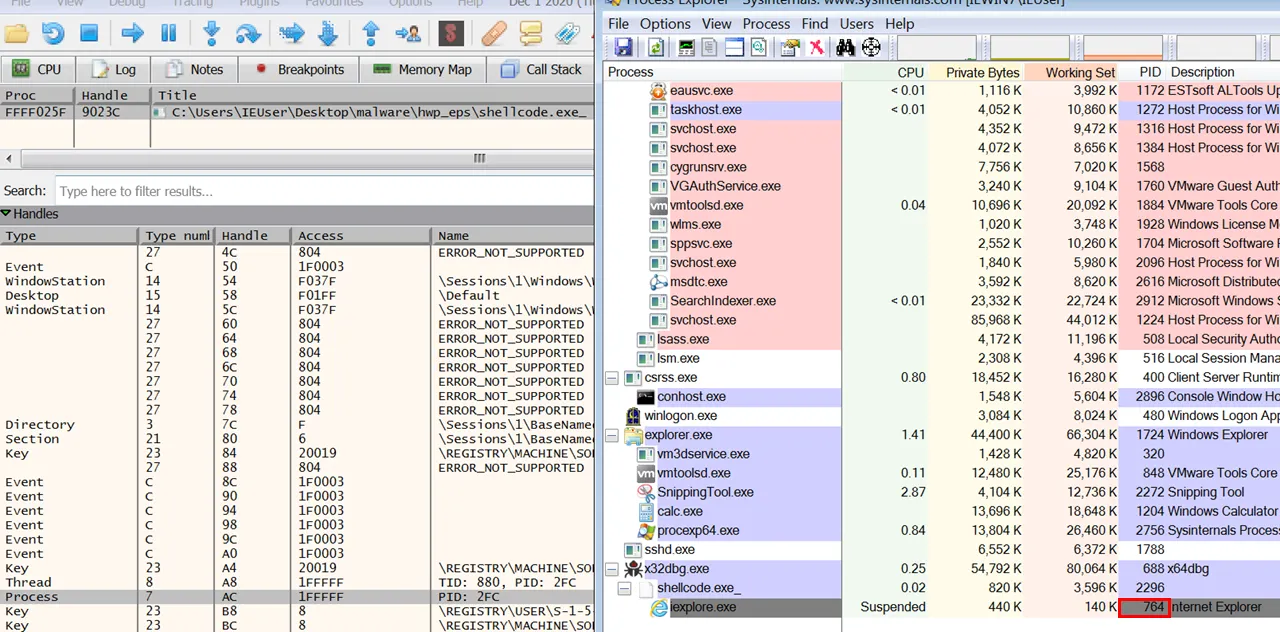This screenshot has width=1280, height=632.
Task: Click the Find Handle binoculars icon
Action: pyautogui.click(x=845, y=47)
